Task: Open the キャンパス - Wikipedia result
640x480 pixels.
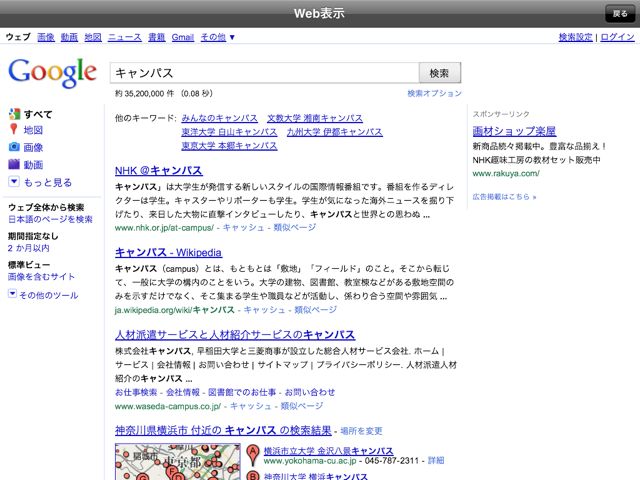Action: pos(168,252)
